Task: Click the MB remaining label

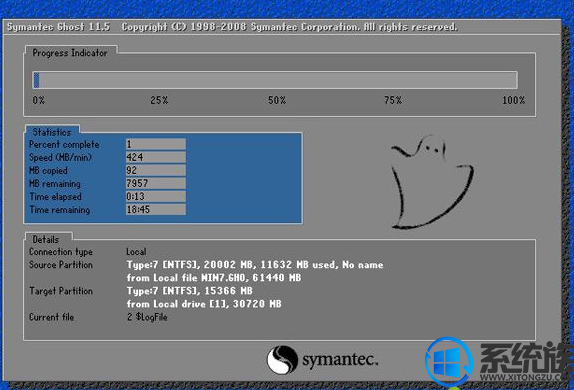Action: (55, 184)
